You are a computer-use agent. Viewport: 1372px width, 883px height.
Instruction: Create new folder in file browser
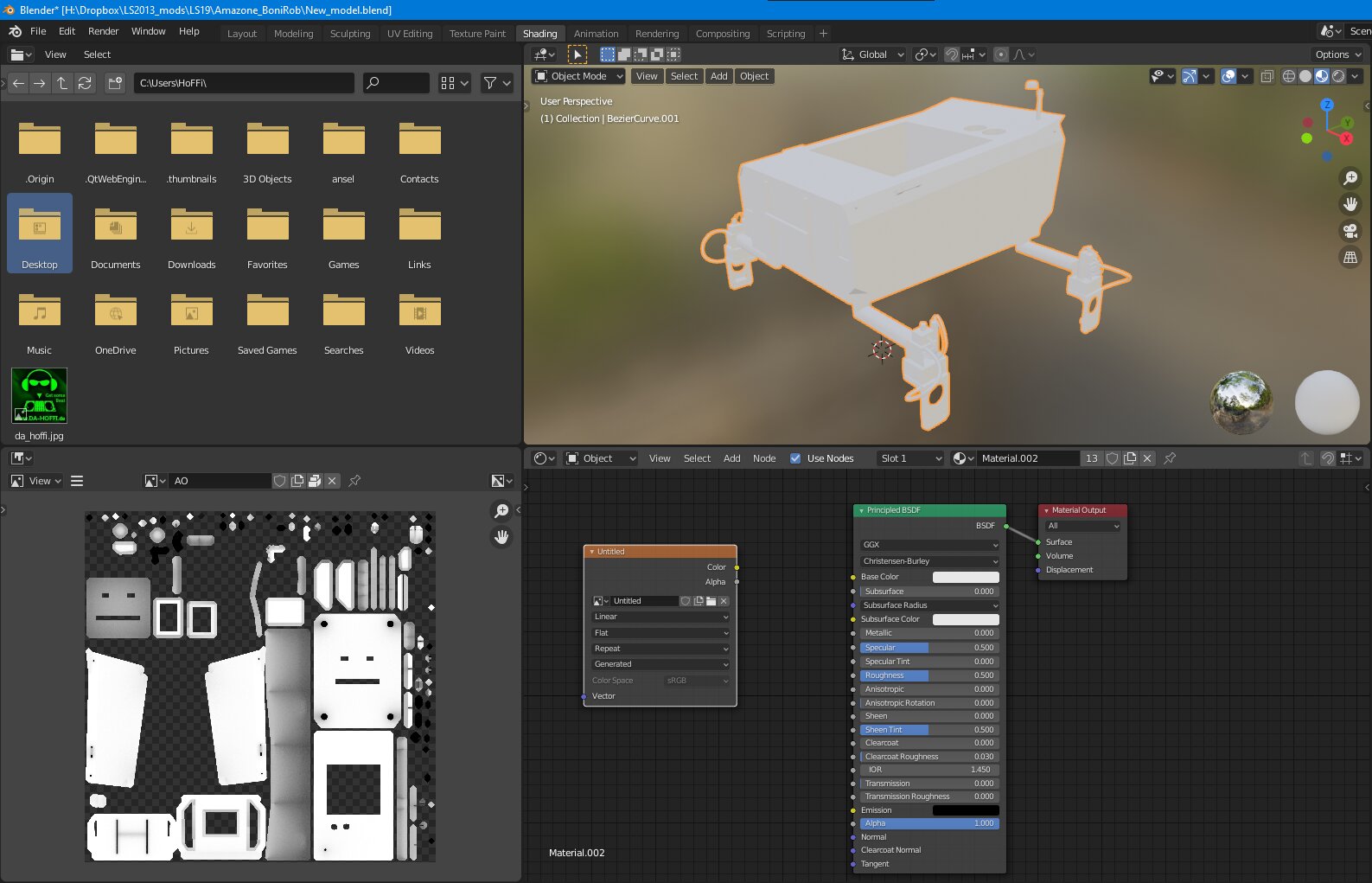point(115,83)
